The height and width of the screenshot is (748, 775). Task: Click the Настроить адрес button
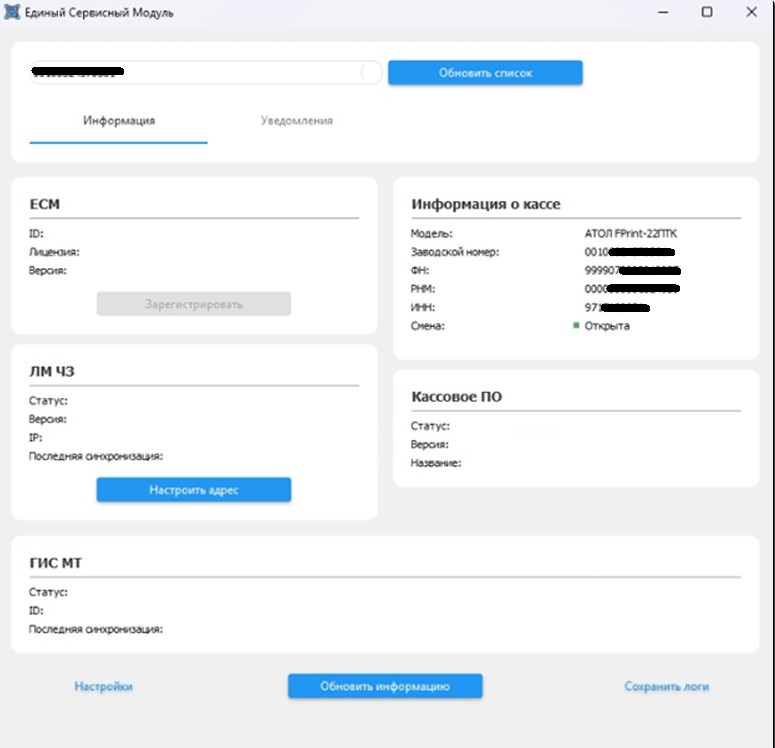(x=194, y=490)
